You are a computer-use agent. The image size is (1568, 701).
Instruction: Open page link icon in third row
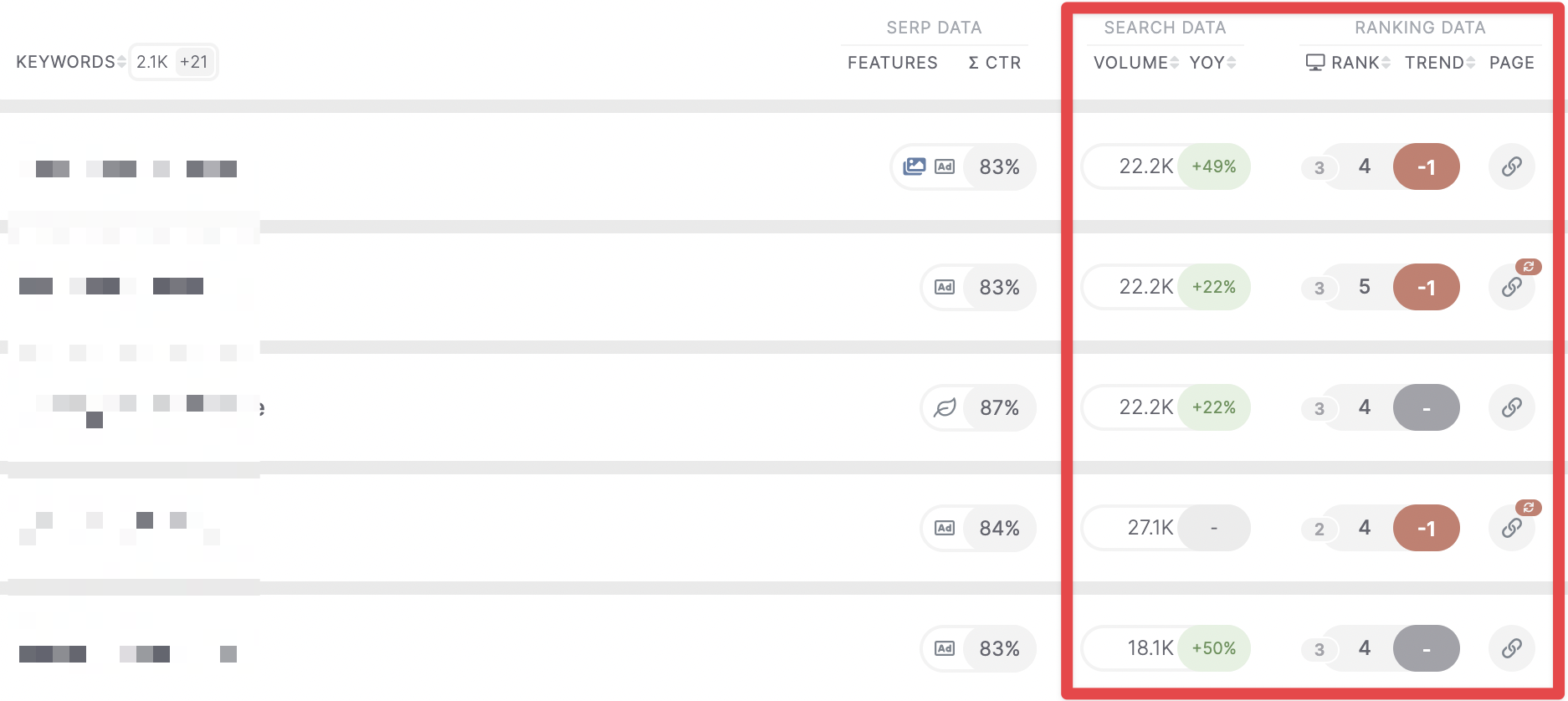(1511, 407)
